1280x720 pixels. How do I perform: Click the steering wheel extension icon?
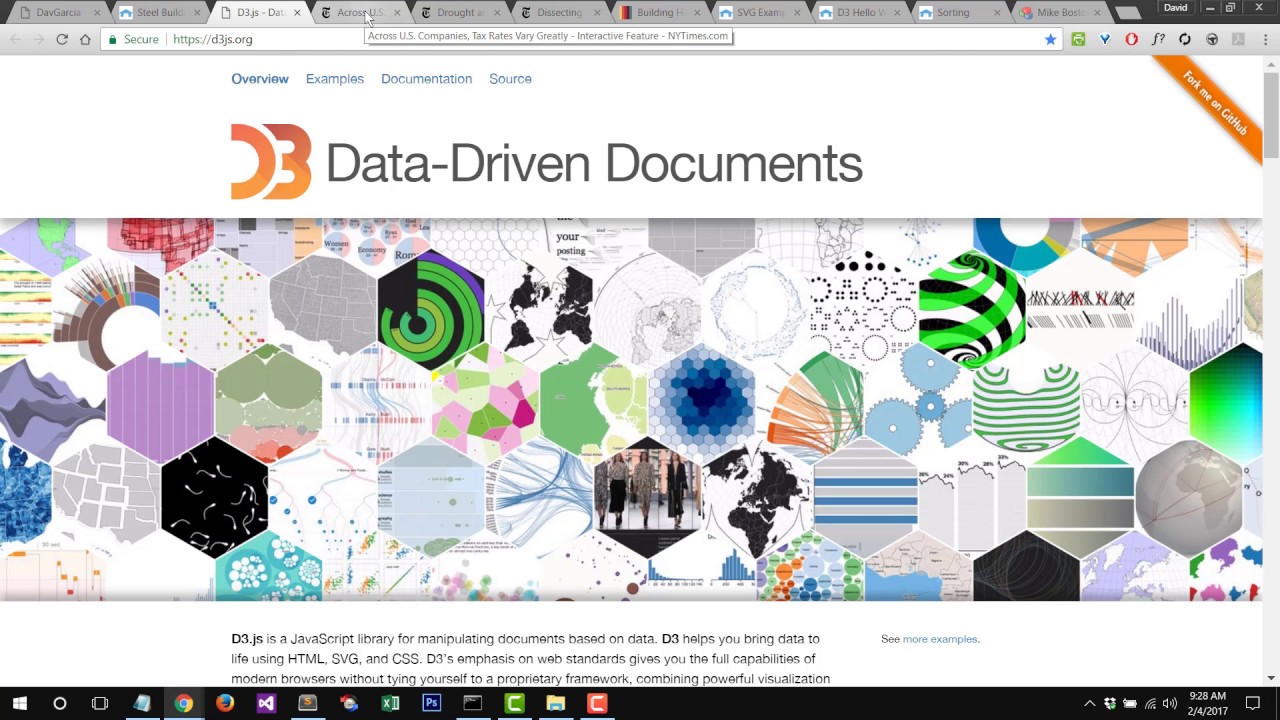coord(1212,39)
